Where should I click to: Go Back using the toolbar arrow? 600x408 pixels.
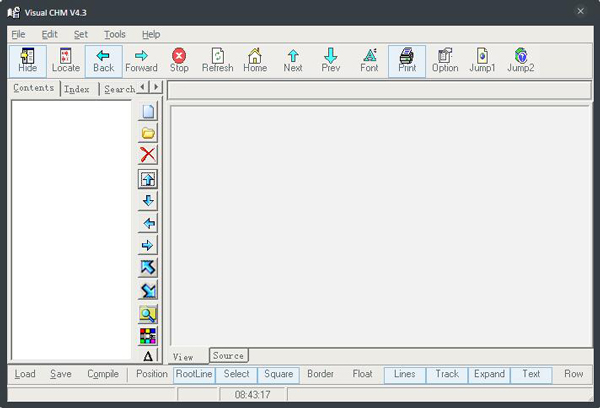(104, 61)
